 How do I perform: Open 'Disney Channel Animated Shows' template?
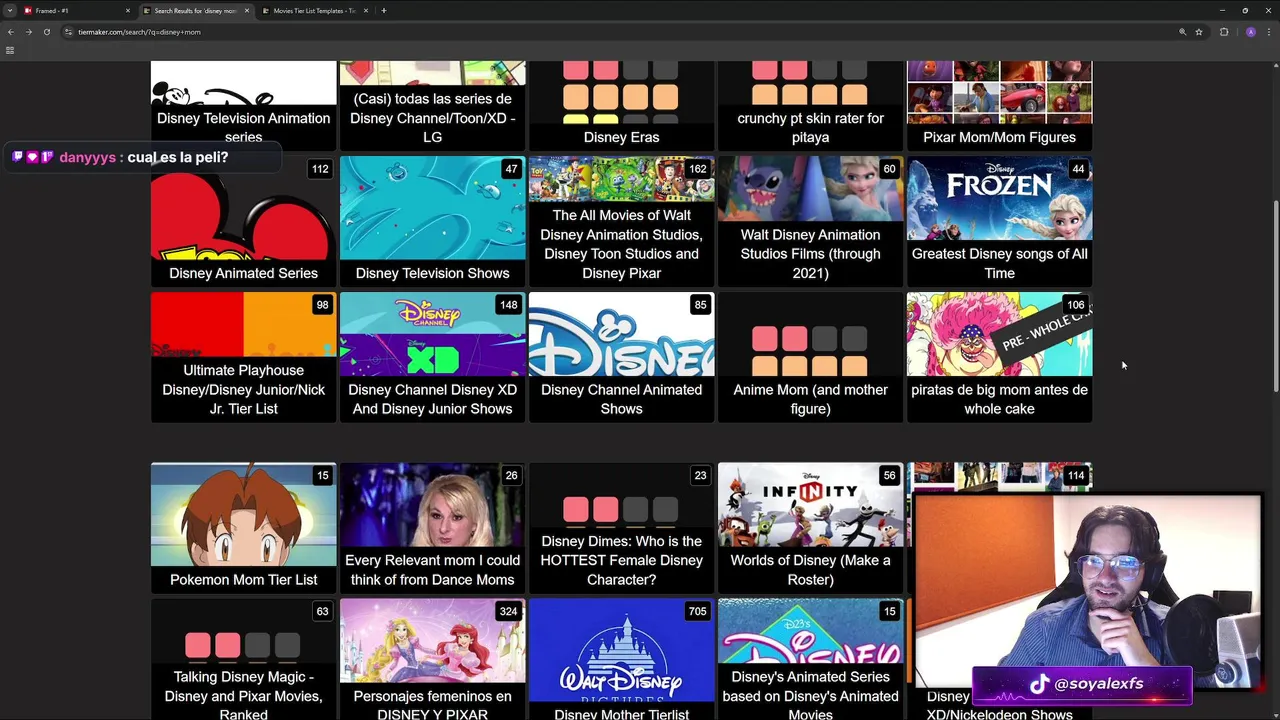[x=621, y=357]
